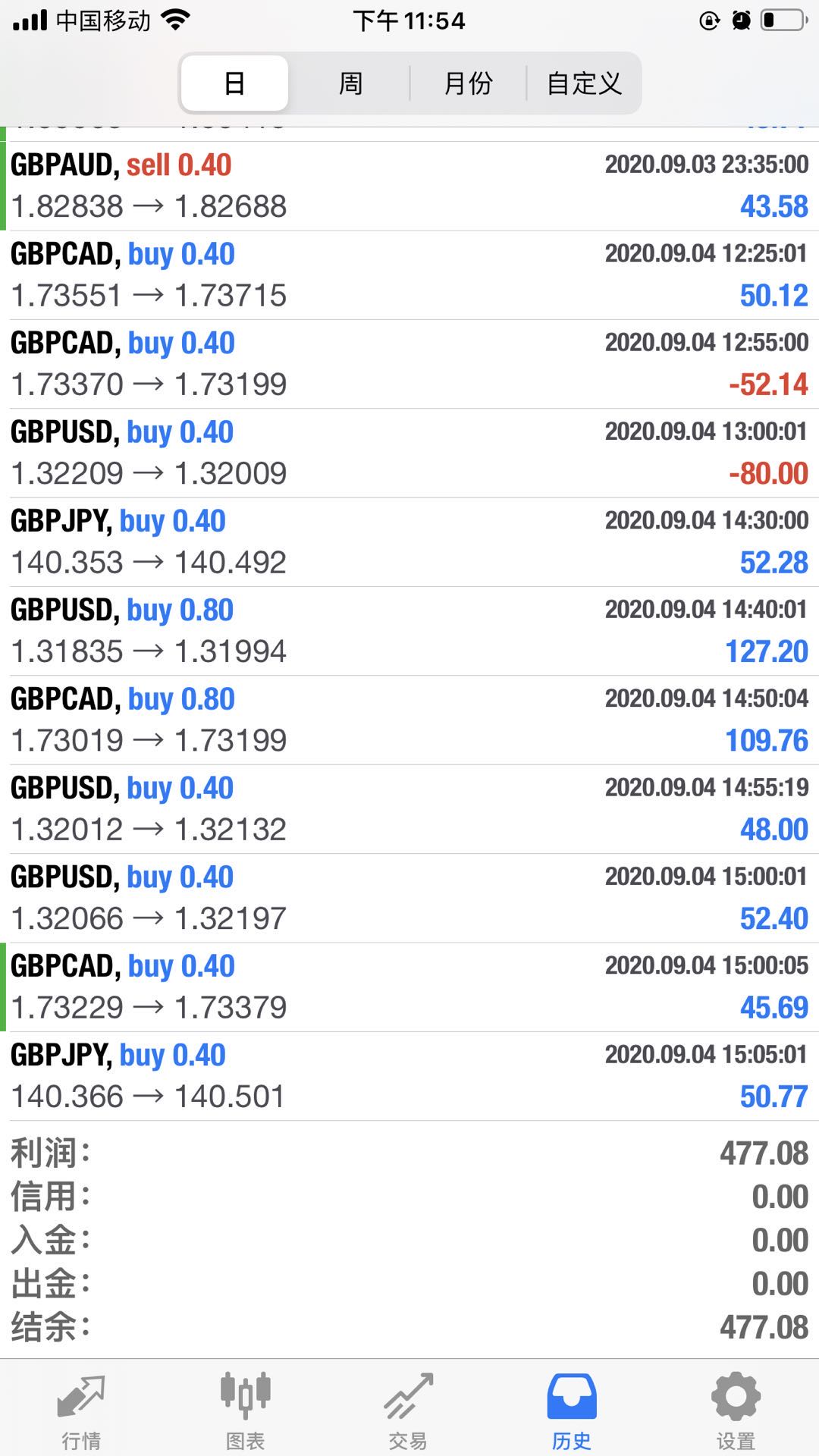Choose the 自定义 custom period
The image size is (819, 1456).
coord(584,83)
